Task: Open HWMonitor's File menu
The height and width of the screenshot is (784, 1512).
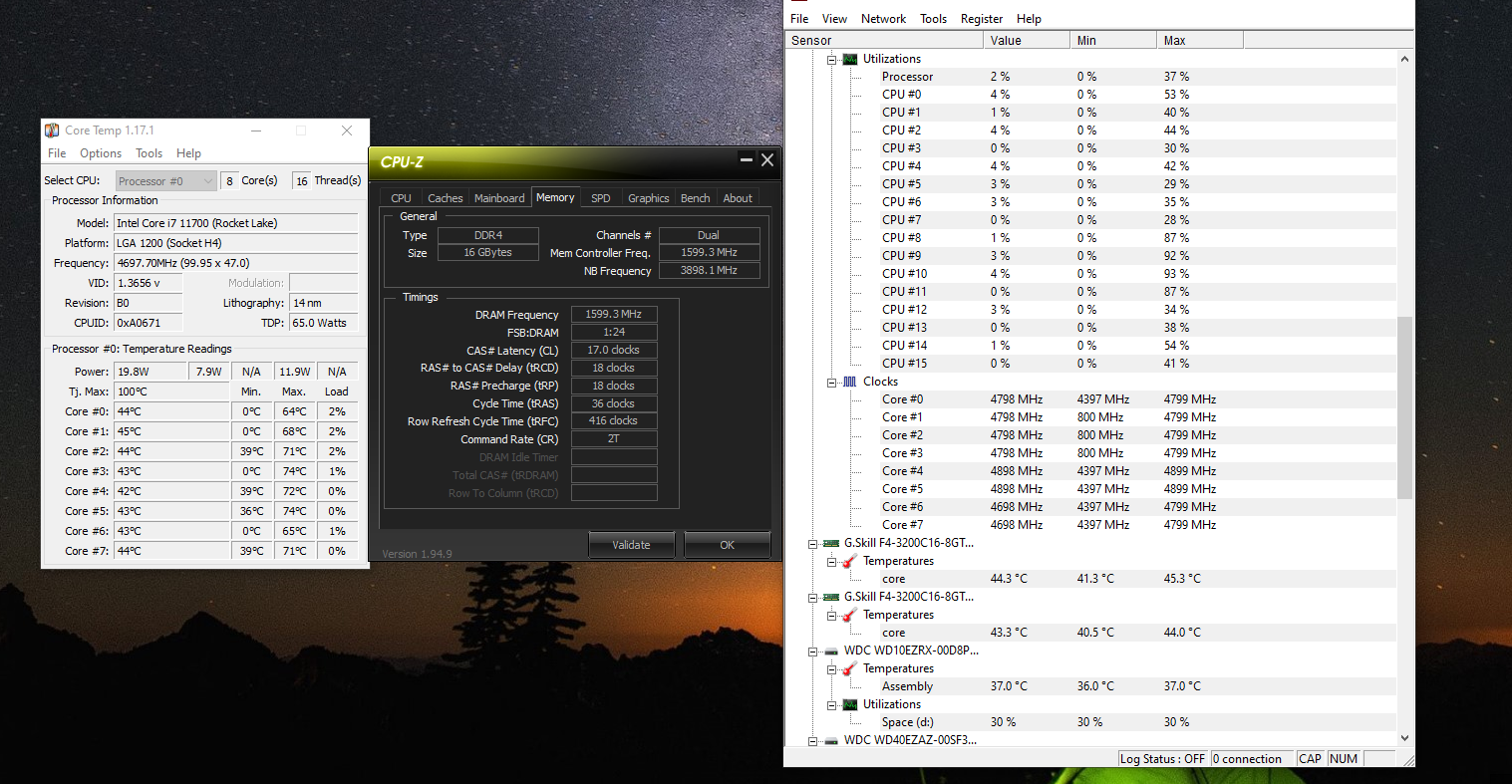Action: coord(799,19)
